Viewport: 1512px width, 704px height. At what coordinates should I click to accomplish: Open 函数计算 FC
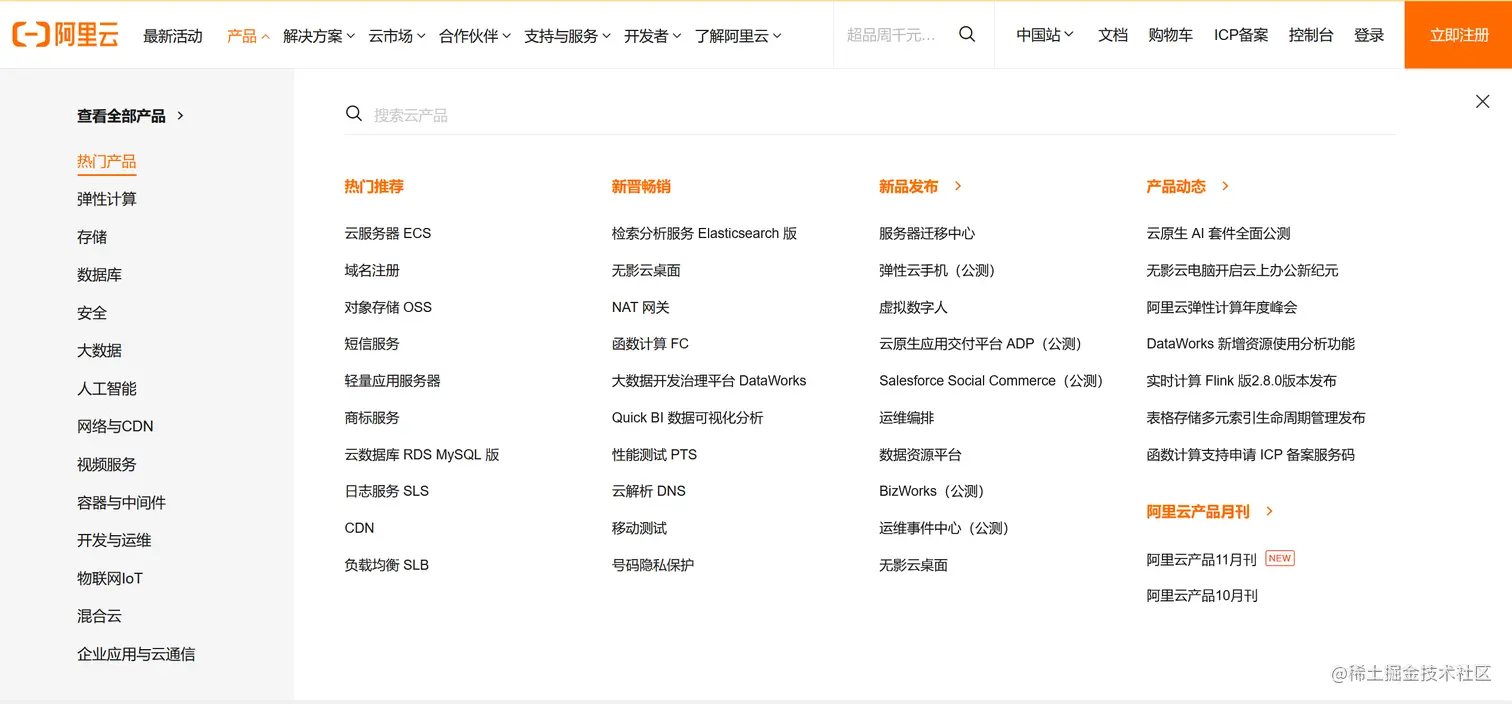[650, 343]
